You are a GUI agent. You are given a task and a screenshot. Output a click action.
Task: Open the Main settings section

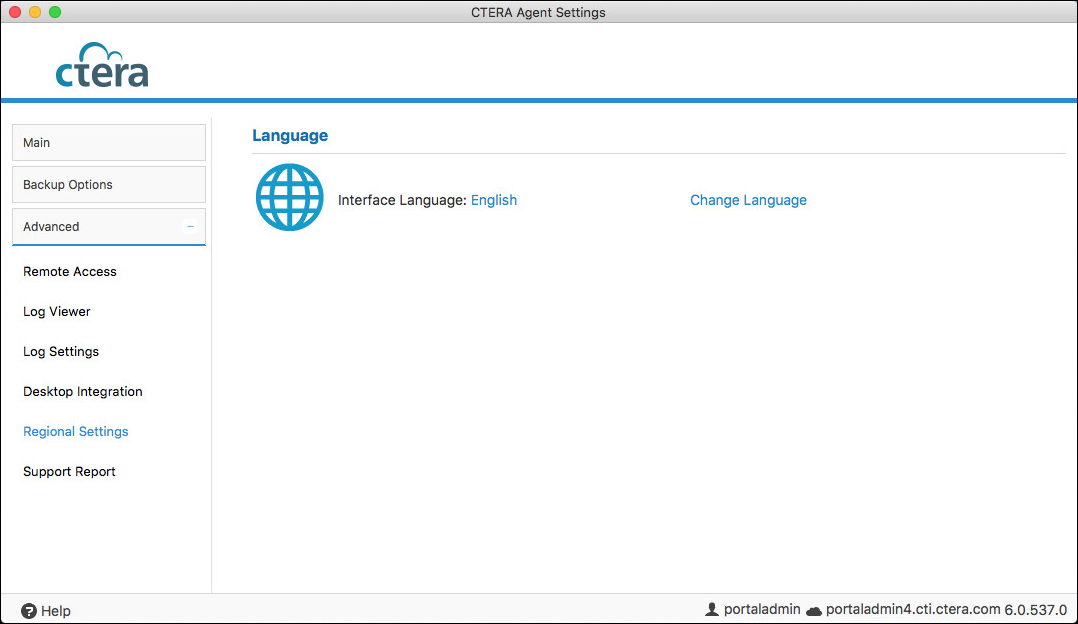pyautogui.click(x=108, y=143)
